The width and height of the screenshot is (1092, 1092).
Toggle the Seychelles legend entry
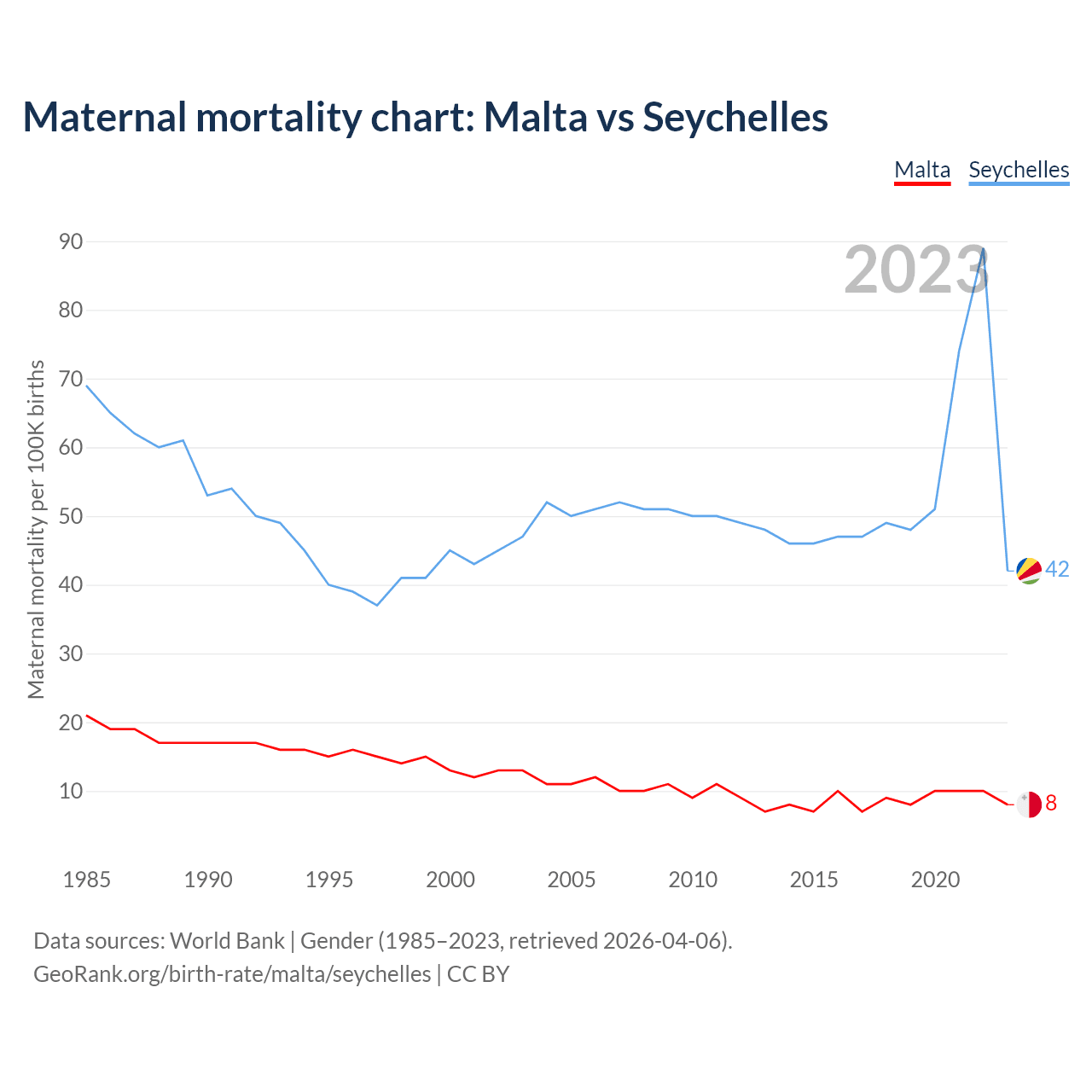1019,170
